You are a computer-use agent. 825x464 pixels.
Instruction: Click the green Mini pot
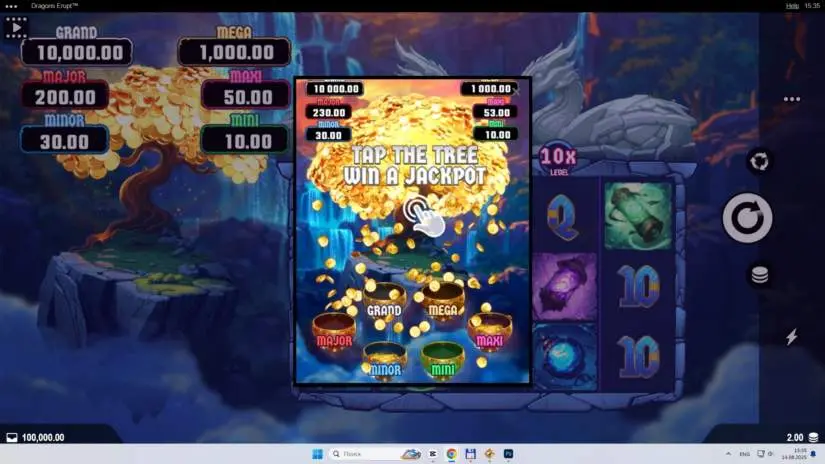pyautogui.click(x=443, y=361)
